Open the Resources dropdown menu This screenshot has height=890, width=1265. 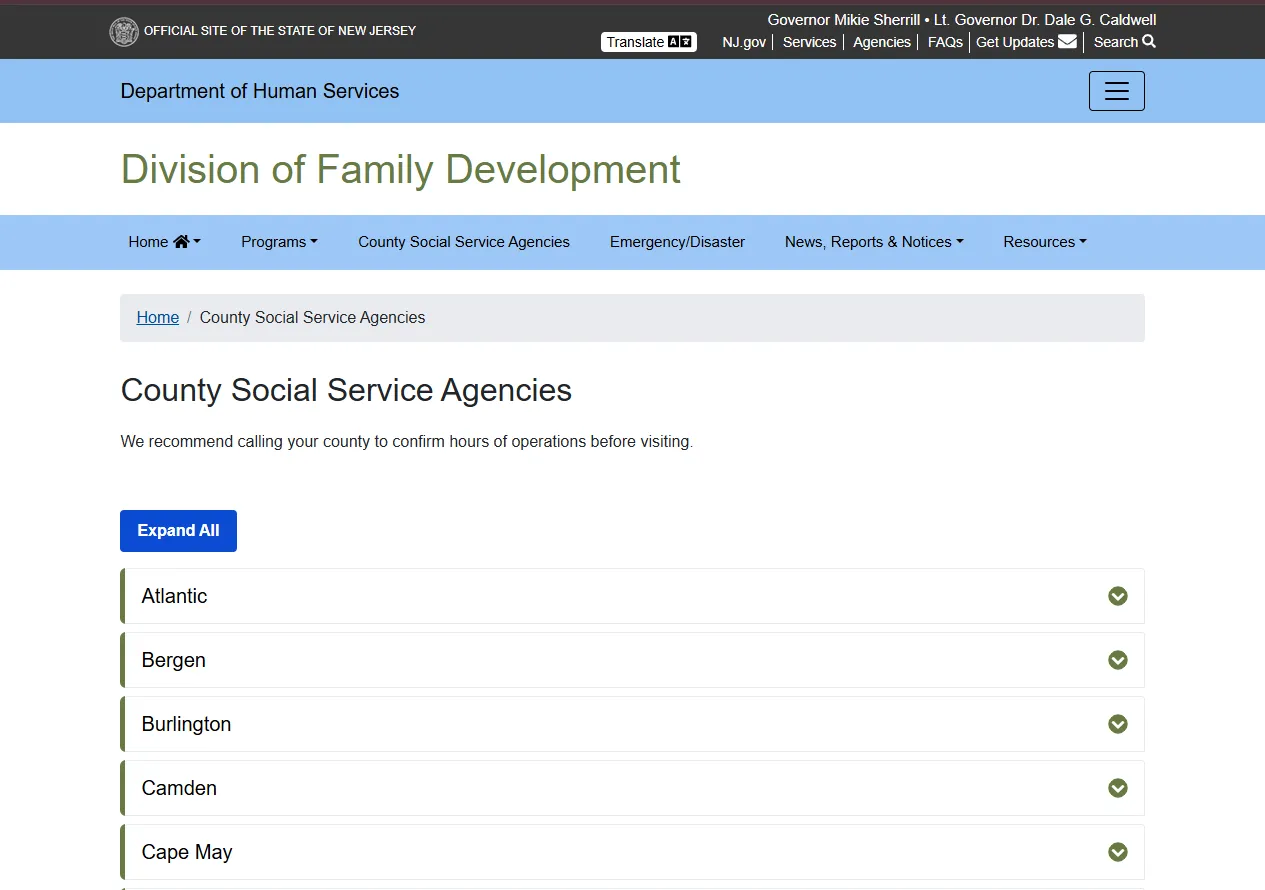[x=1045, y=242]
